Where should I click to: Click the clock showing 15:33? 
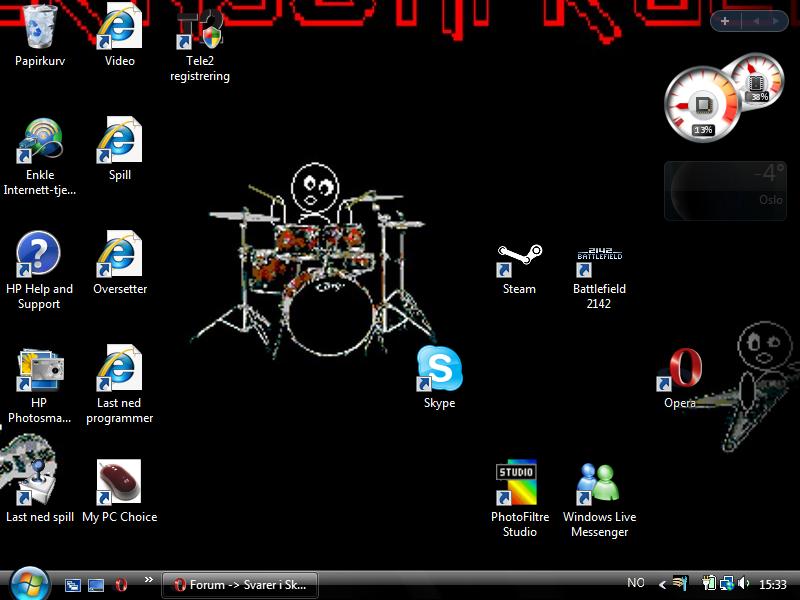click(x=772, y=584)
